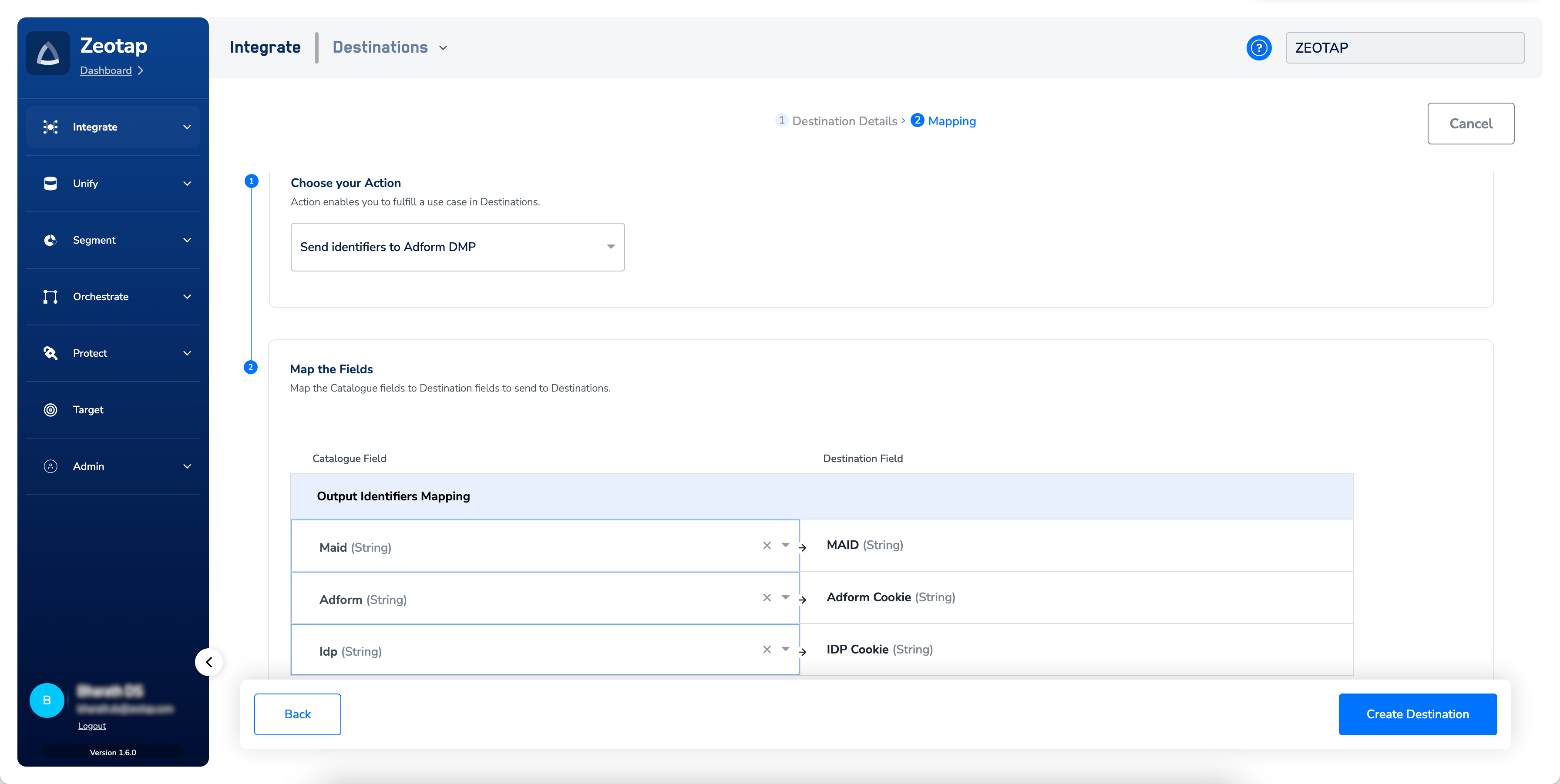The height and width of the screenshot is (784, 1560).
Task: Click the Create Destination button
Action: click(1417, 714)
